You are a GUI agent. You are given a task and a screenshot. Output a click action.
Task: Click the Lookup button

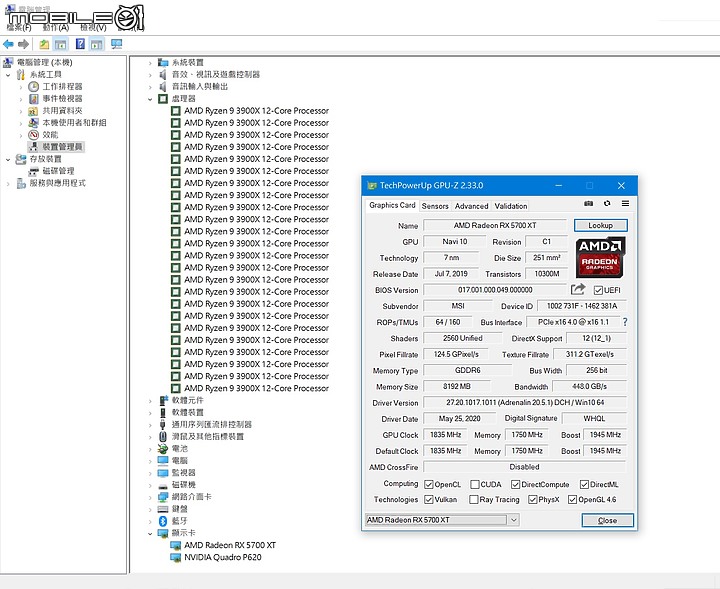601,225
